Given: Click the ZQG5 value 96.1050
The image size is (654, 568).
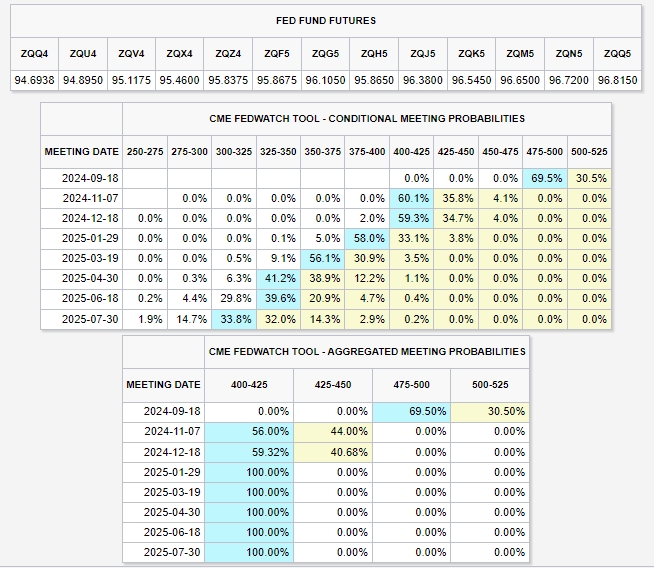Looking at the screenshot, I should coord(325,80).
